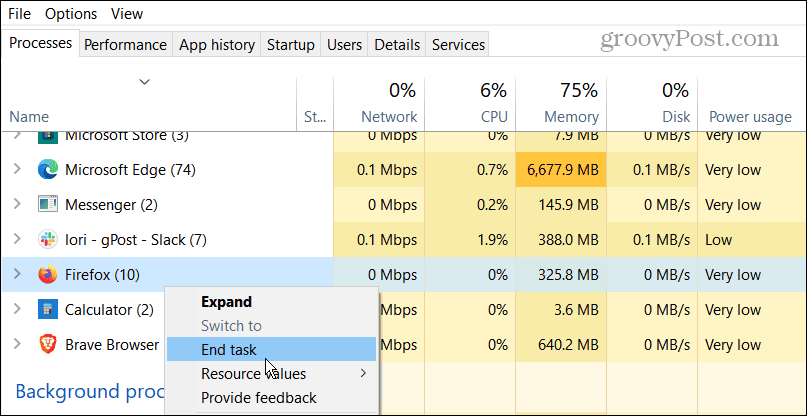Switch to the Users tab
The width and height of the screenshot is (807, 416).
click(x=344, y=45)
